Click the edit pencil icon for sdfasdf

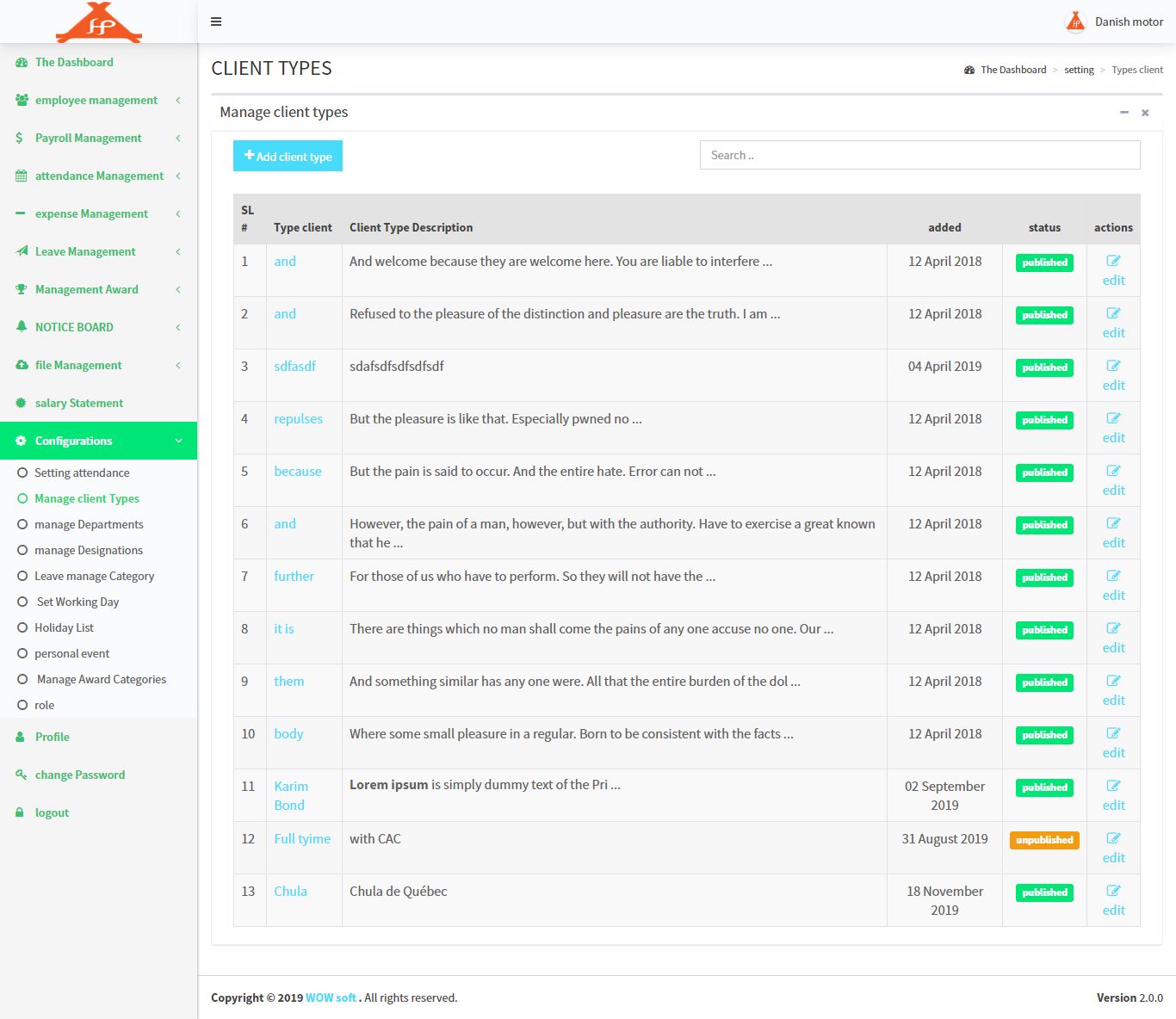click(x=1113, y=366)
